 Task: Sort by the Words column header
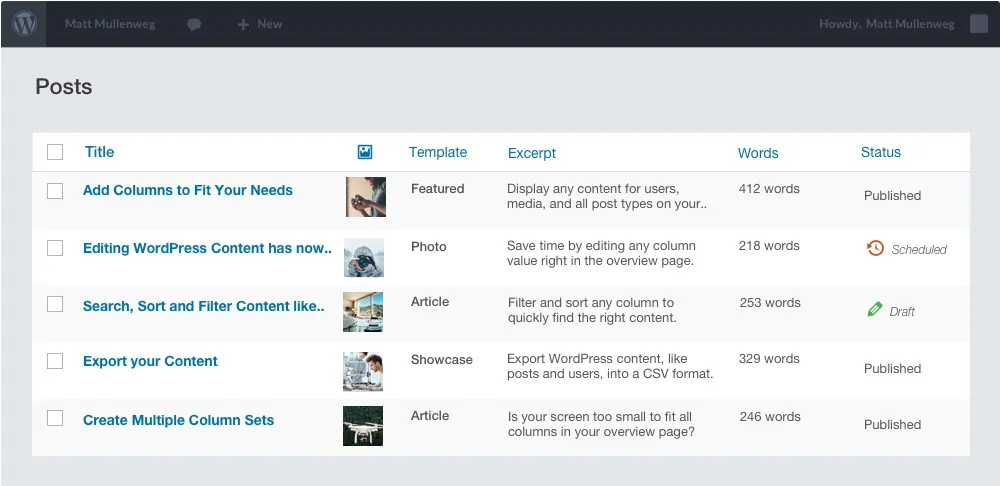[x=757, y=153]
